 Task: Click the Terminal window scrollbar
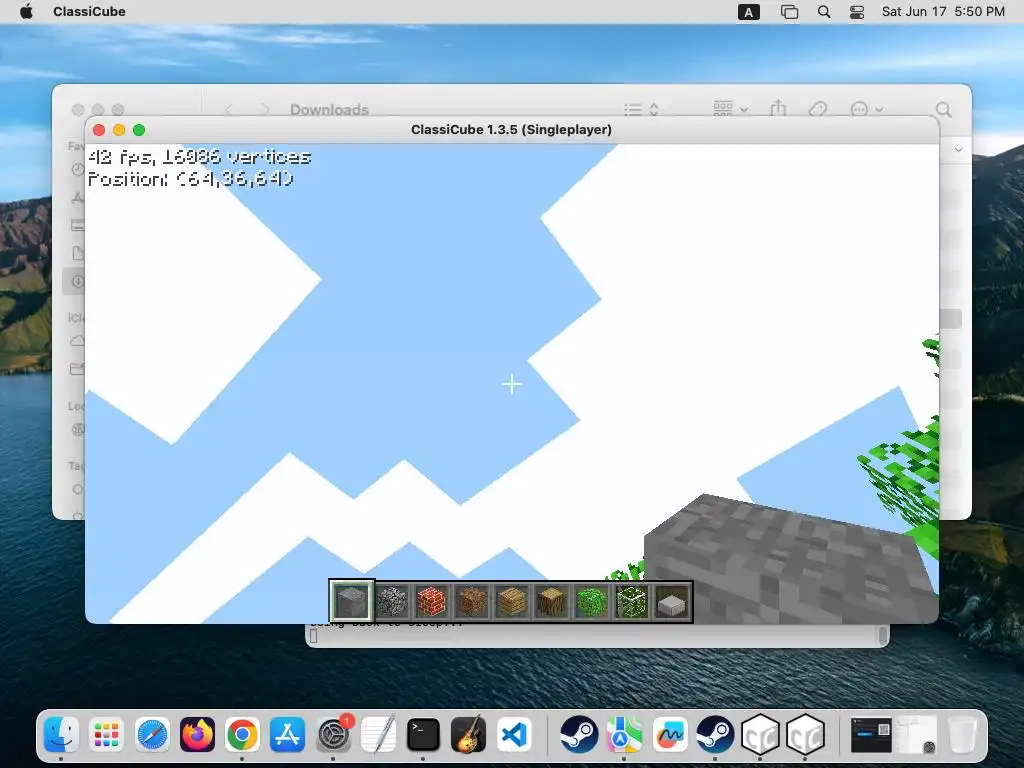pyautogui.click(x=883, y=635)
